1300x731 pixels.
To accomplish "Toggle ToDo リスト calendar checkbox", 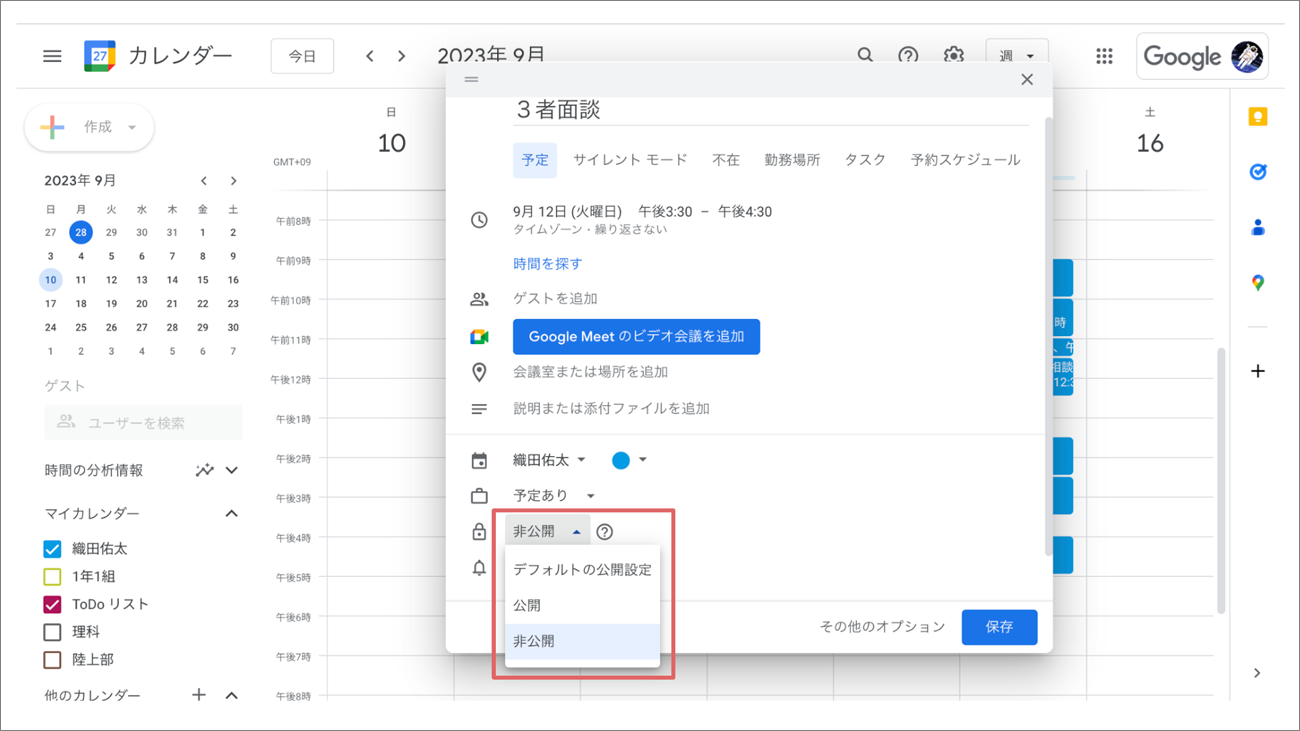I will click(x=53, y=604).
